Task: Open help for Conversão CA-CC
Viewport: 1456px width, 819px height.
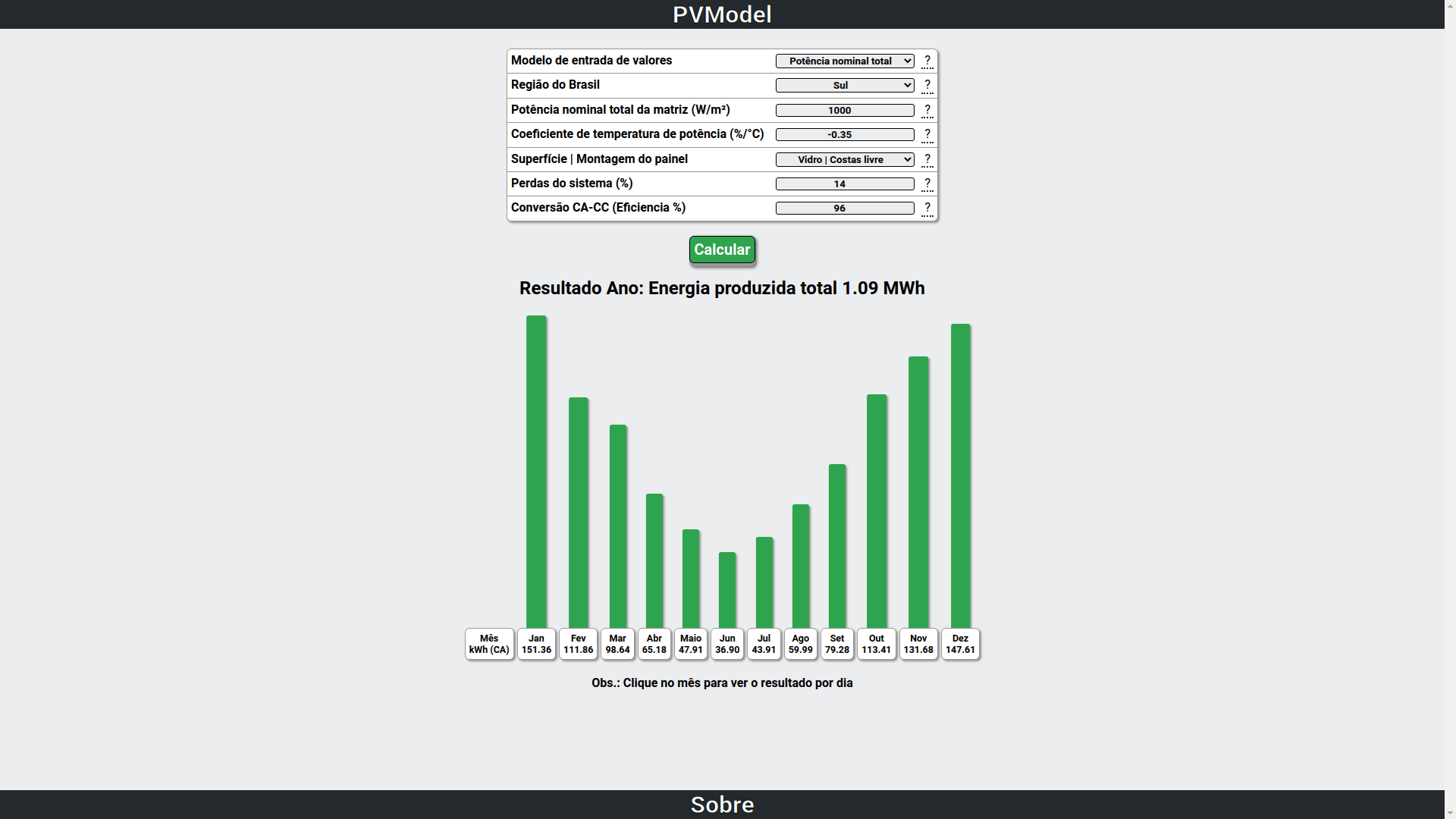Action: click(927, 209)
